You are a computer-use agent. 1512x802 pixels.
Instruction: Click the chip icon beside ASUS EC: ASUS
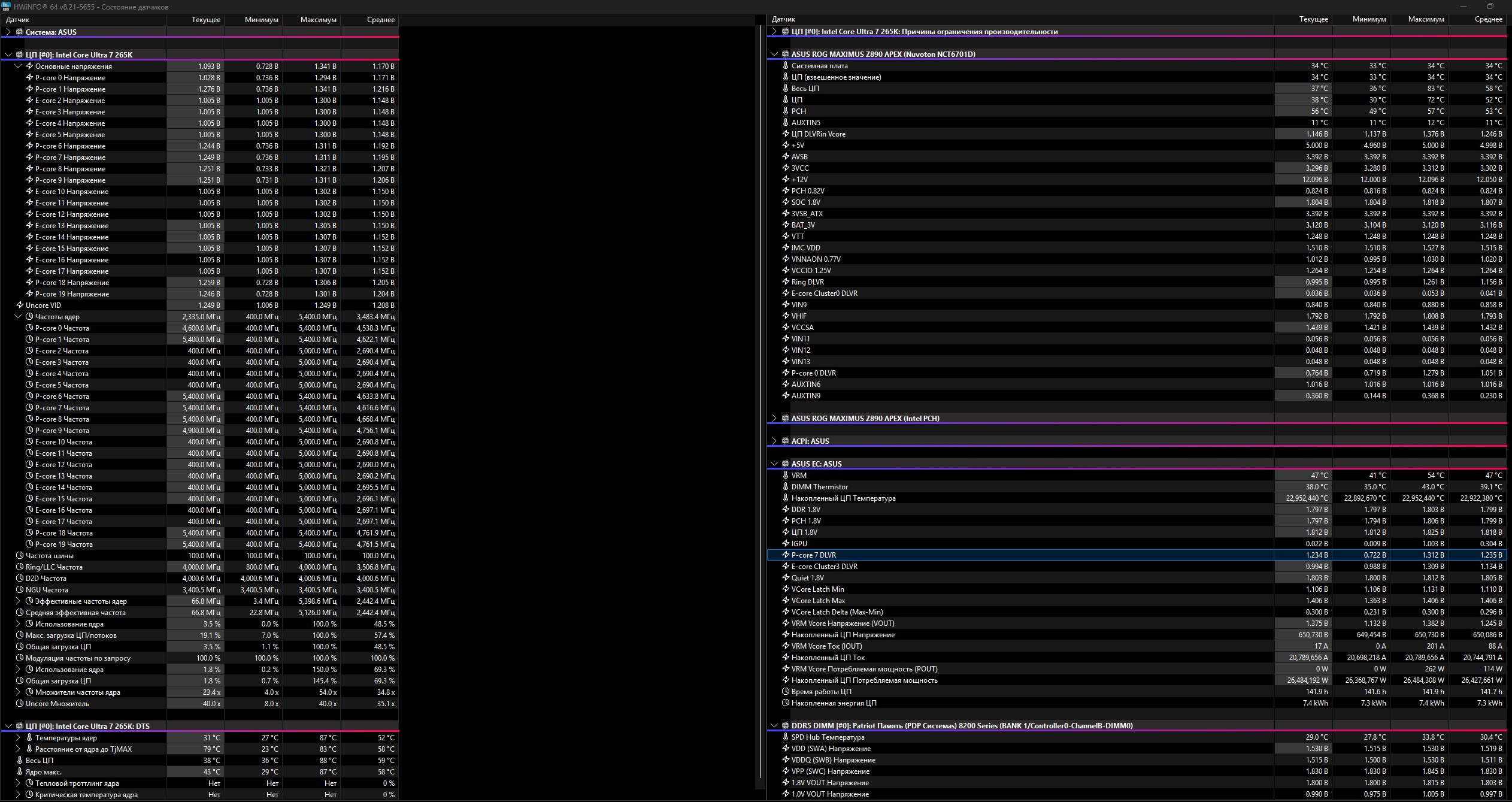coord(785,464)
